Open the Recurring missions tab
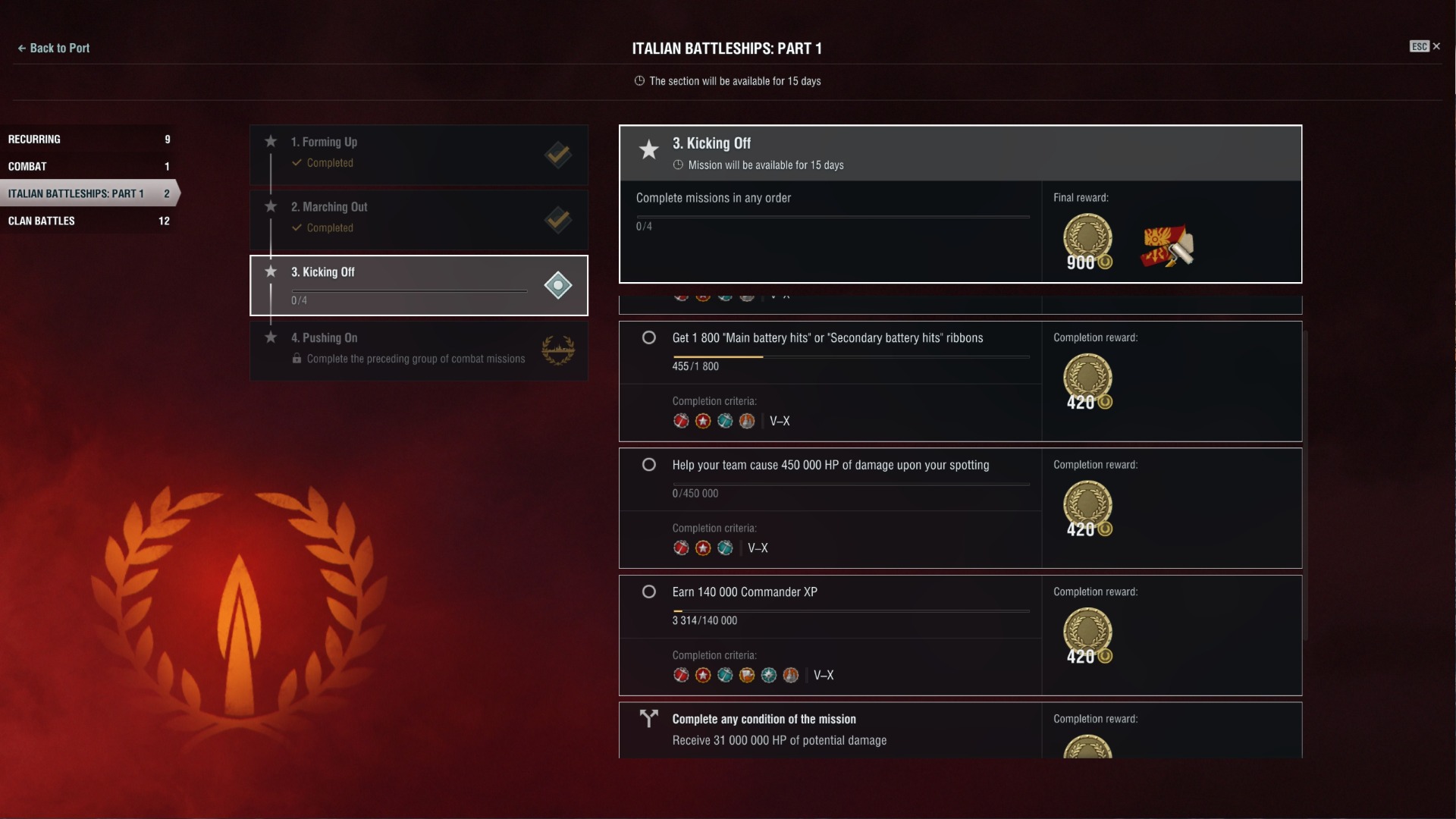Screen dimensions: 1456x819 [89, 139]
